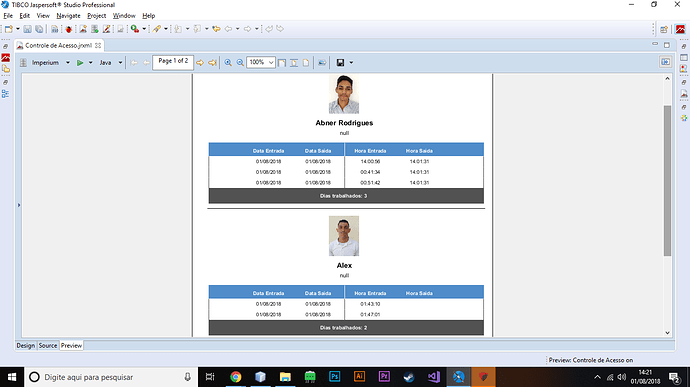The width and height of the screenshot is (690, 387).
Task: Zoom out of the report preview
Action: [x=240, y=63]
